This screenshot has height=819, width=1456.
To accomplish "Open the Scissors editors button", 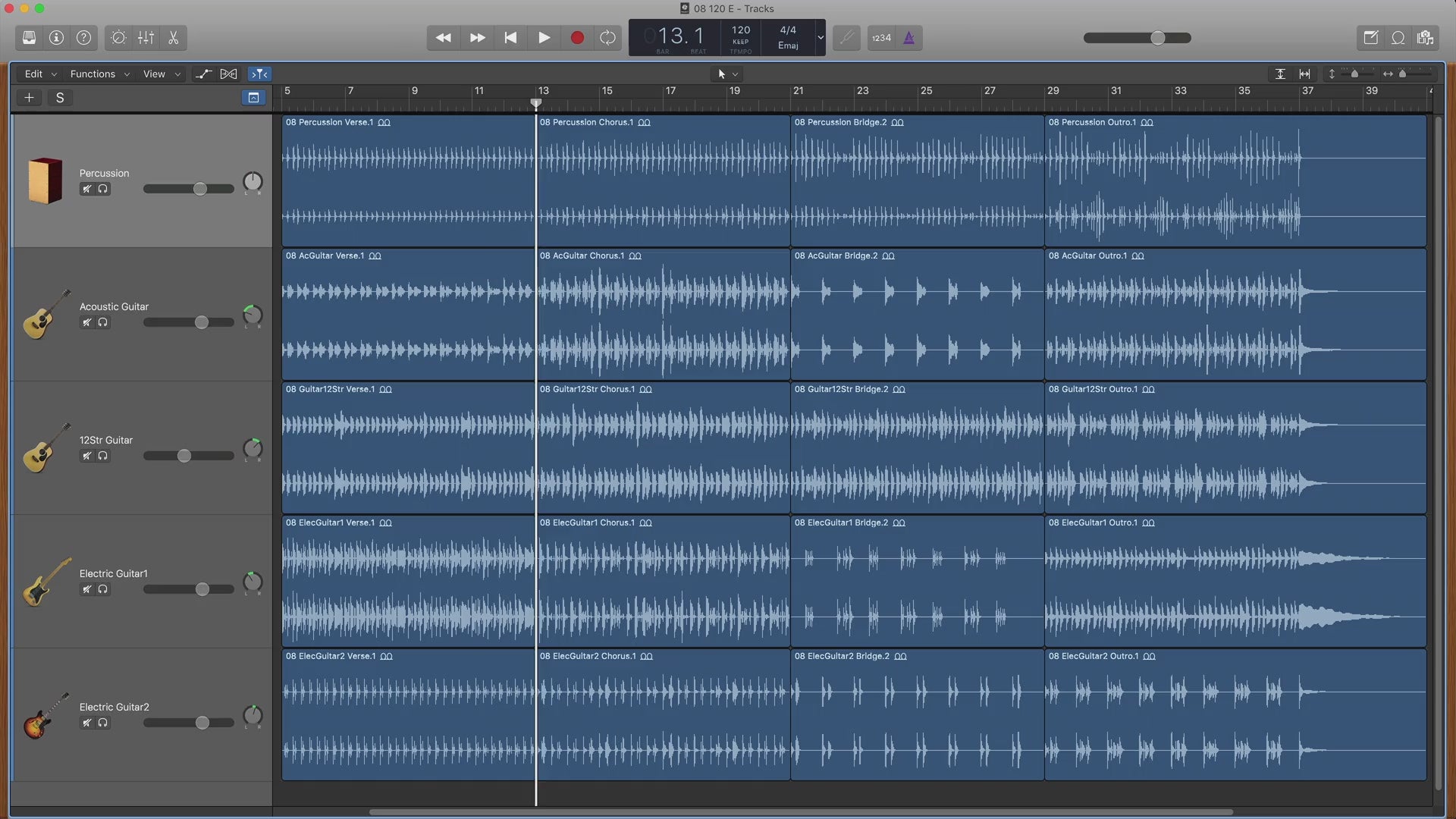I will (173, 38).
